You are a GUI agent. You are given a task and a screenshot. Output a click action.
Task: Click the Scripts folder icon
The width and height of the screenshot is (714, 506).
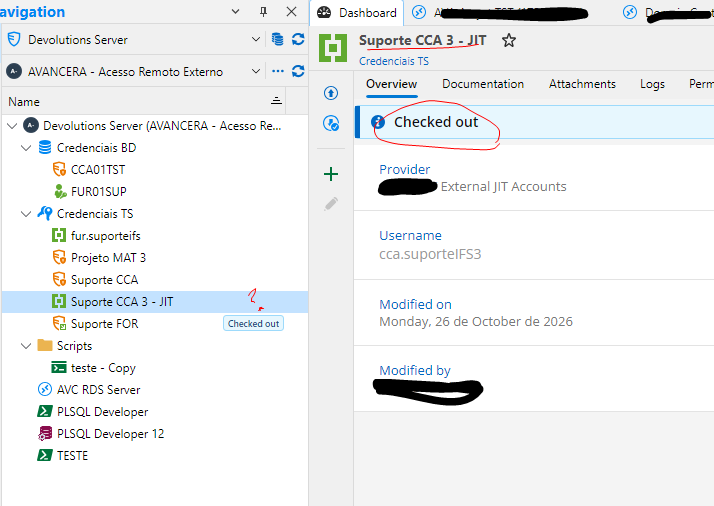tap(45, 345)
